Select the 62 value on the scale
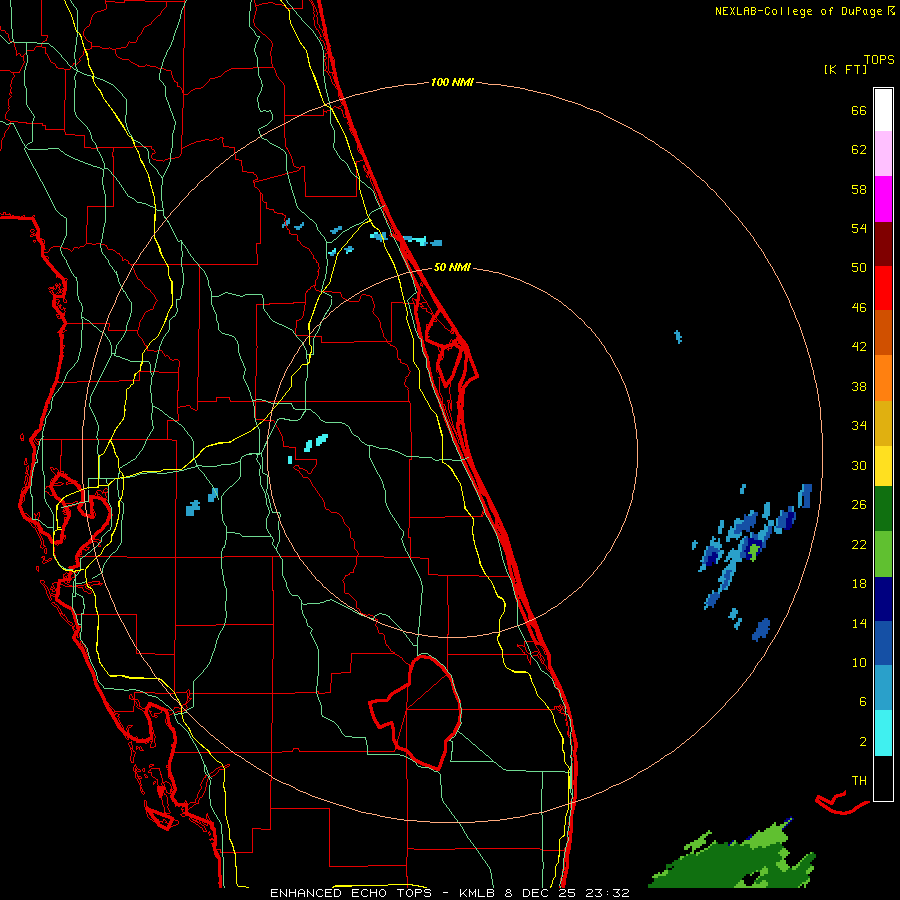The width and height of the screenshot is (900, 900). (859, 149)
